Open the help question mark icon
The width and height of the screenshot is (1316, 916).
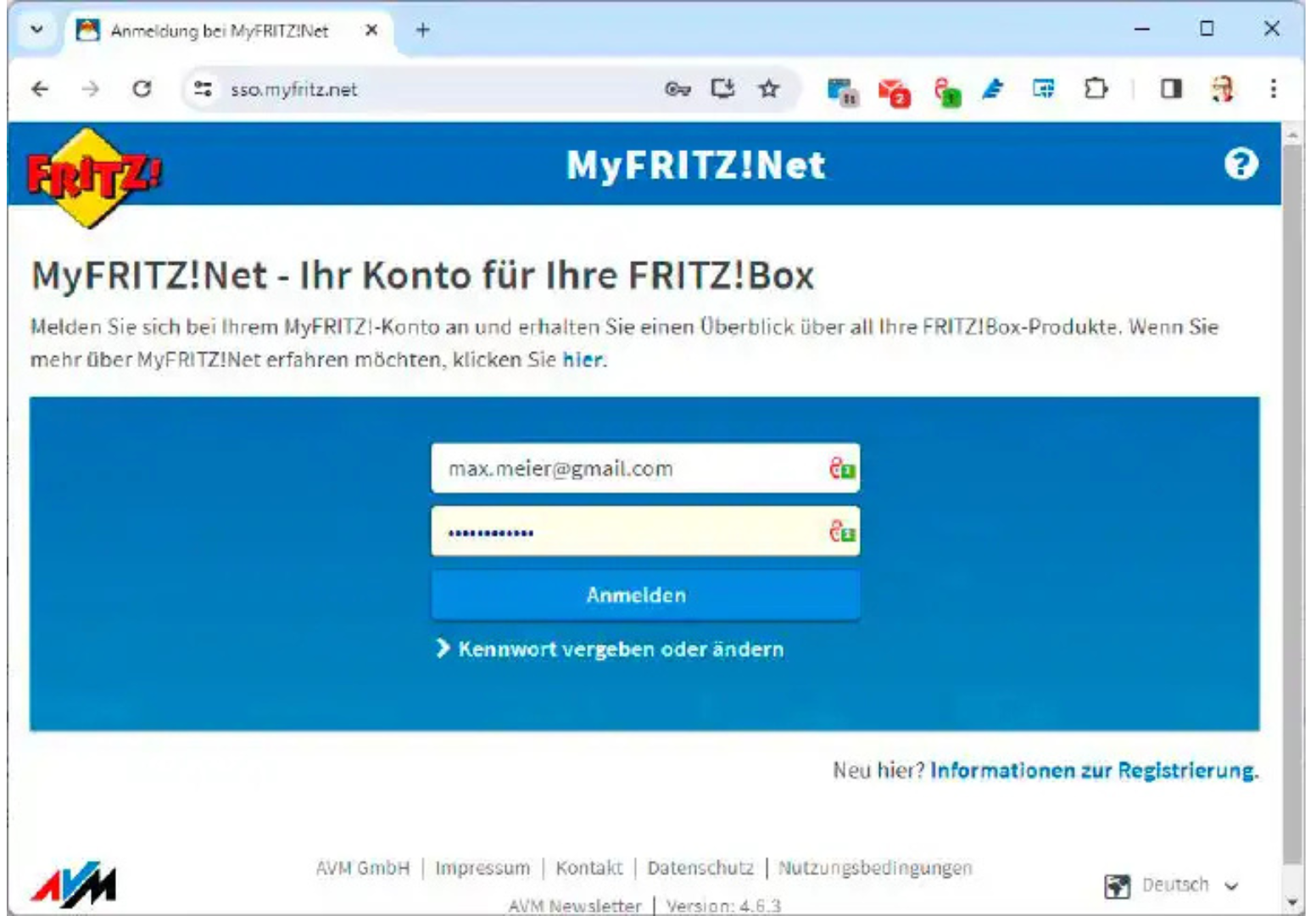(x=1241, y=164)
